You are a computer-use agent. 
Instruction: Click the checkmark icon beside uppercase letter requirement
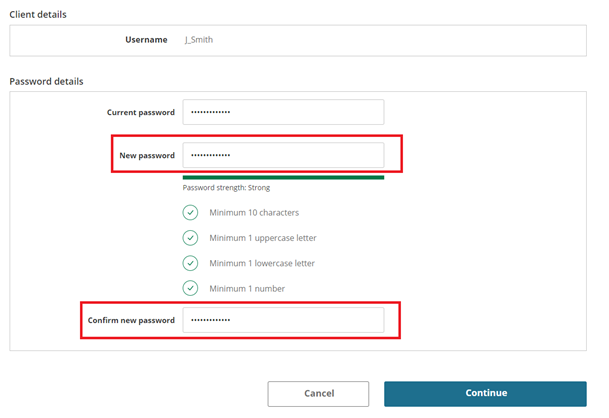pyautogui.click(x=190, y=238)
